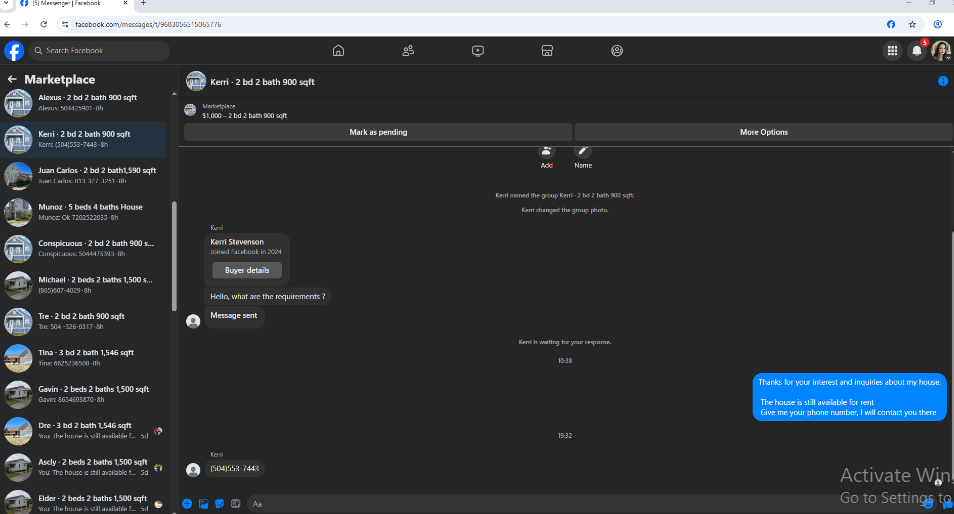Open the Groups icon in top navigation
This screenshot has height=514, width=954.
[617, 50]
